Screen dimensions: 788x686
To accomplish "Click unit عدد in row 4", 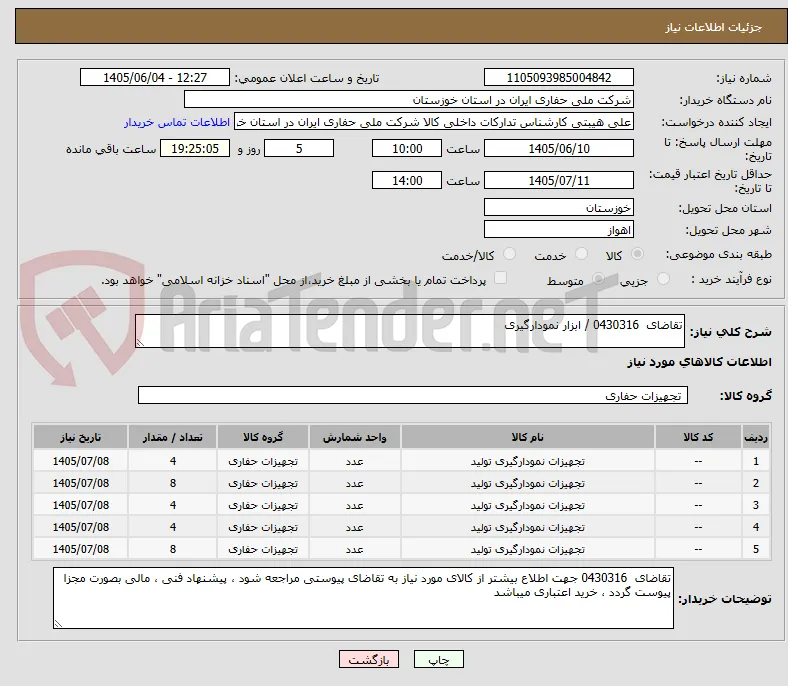I will click(x=355, y=527).
